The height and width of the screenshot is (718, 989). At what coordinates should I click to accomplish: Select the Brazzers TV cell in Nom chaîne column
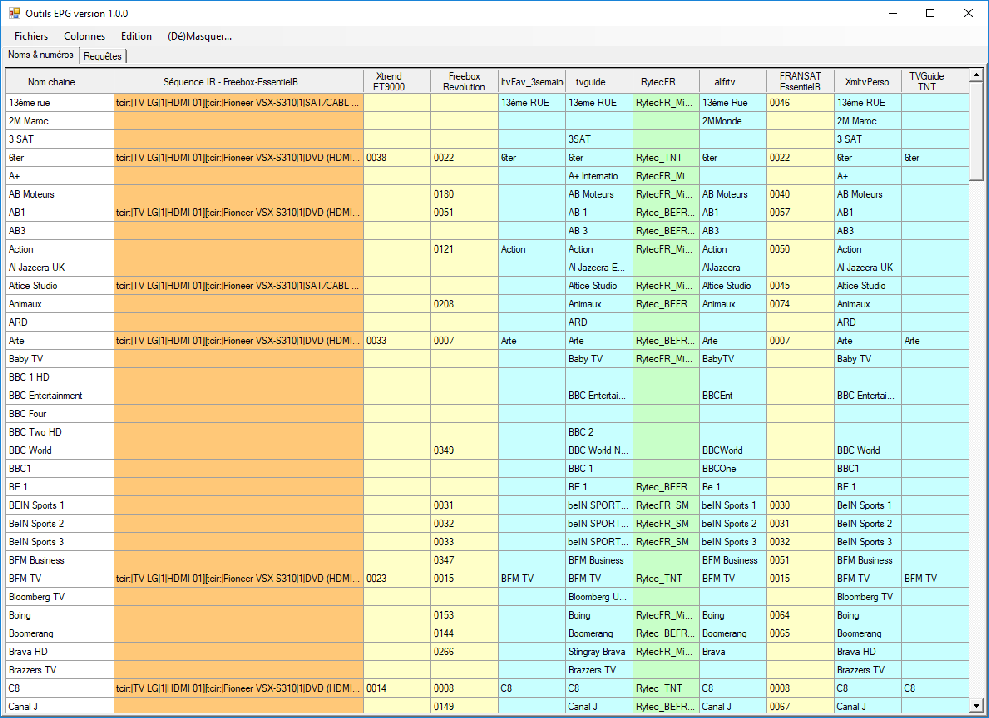click(61, 670)
